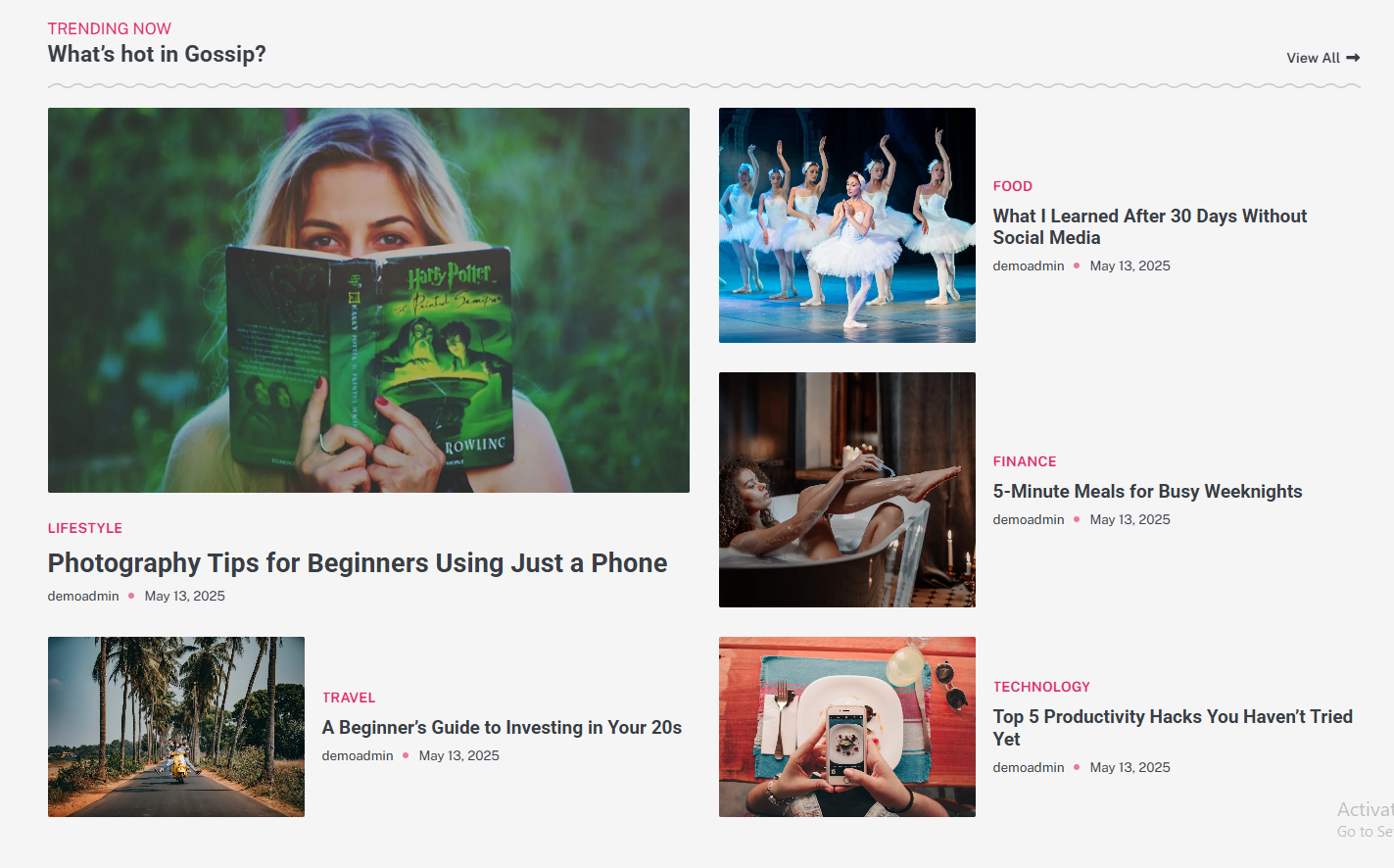Open Photography Tips for Beginners article title
This screenshot has width=1394, height=868.
pyautogui.click(x=358, y=563)
